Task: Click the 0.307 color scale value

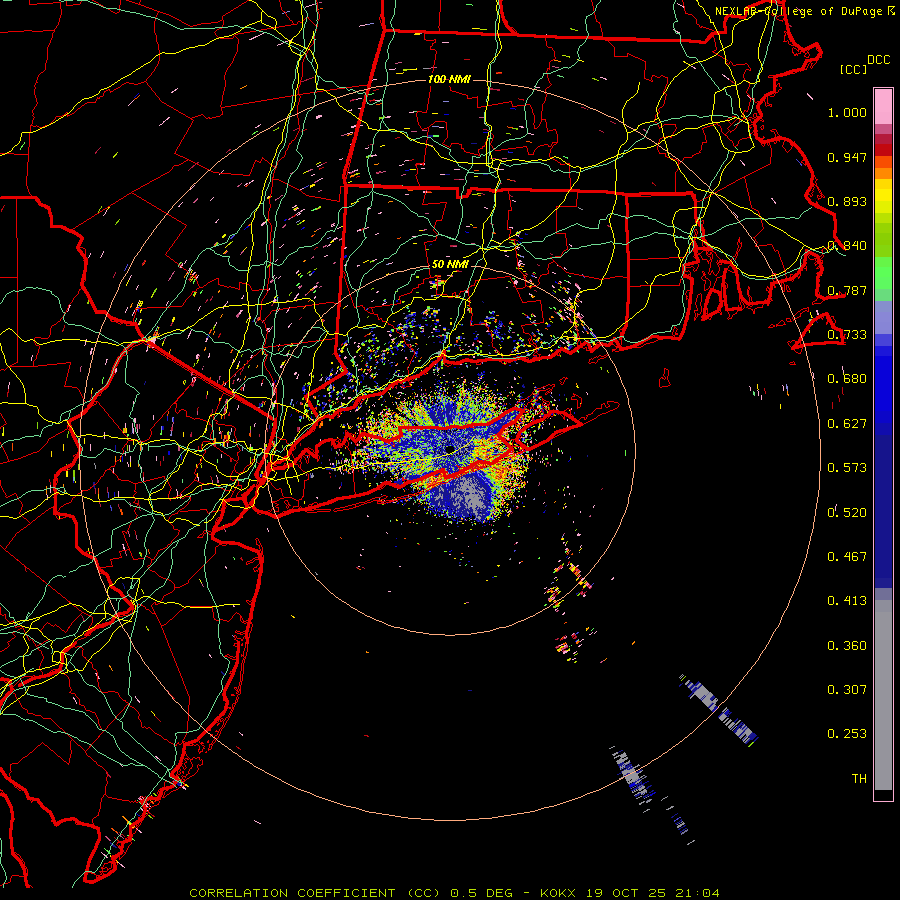Action: pyautogui.click(x=847, y=690)
